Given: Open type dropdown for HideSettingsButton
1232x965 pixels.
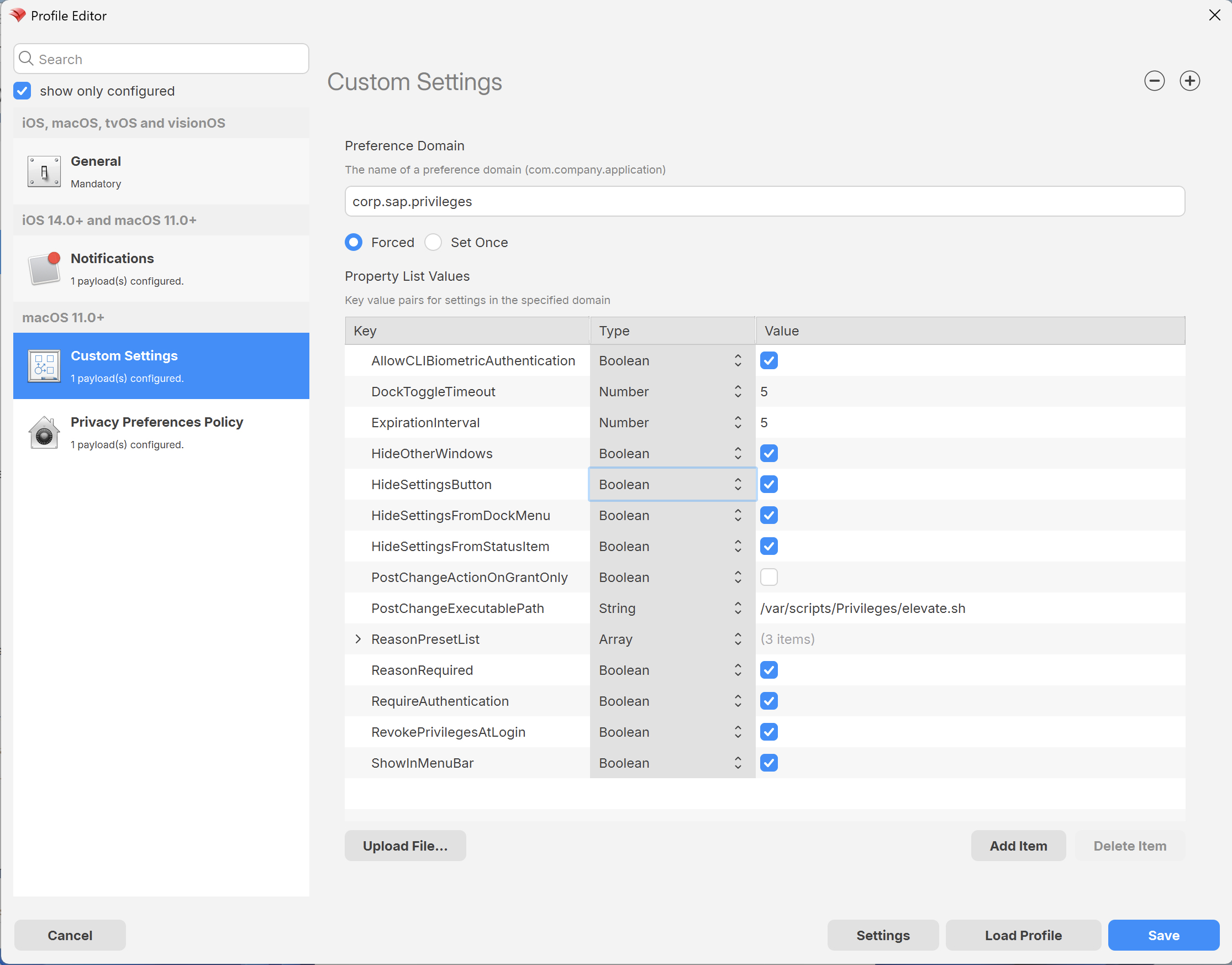Looking at the screenshot, I should click(672, 484).
